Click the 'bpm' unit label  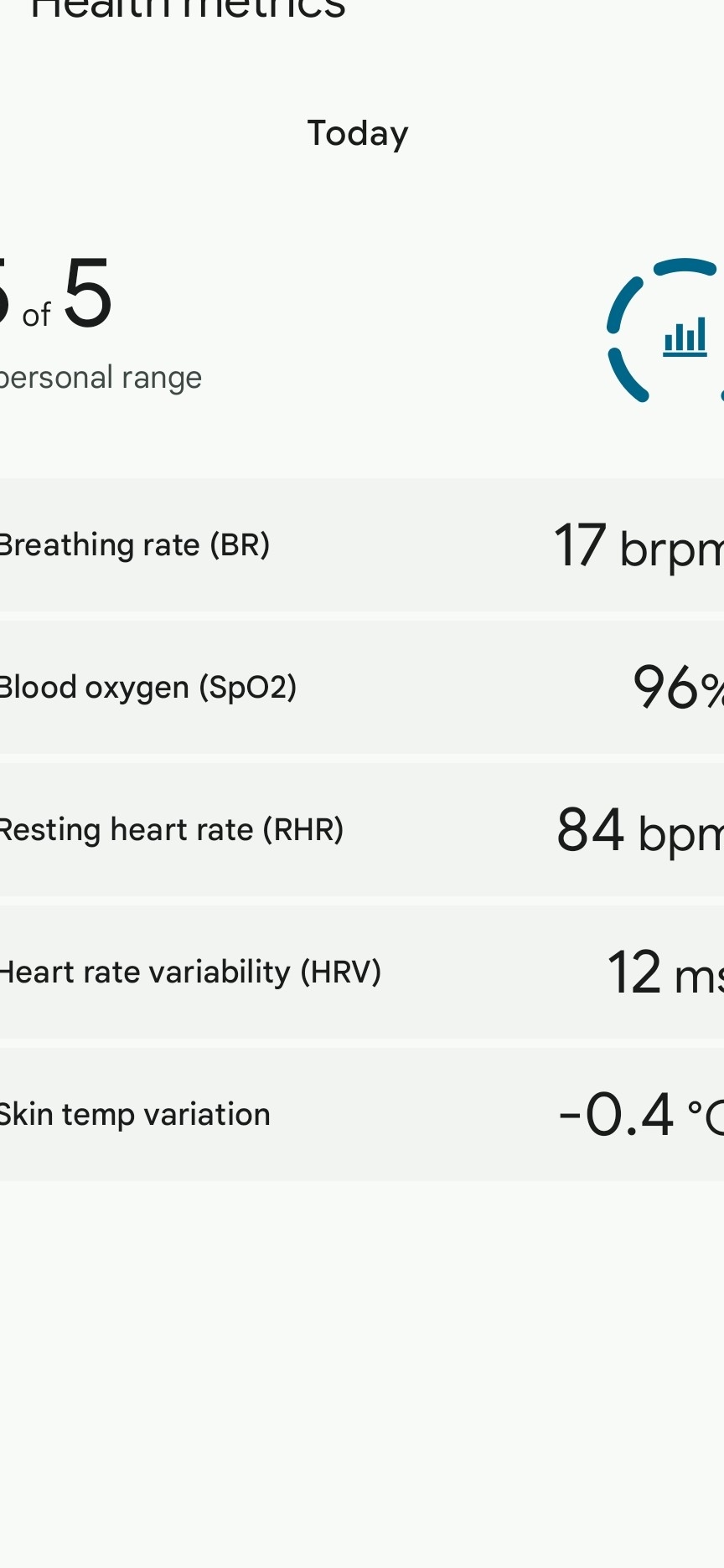pos(680,834)
